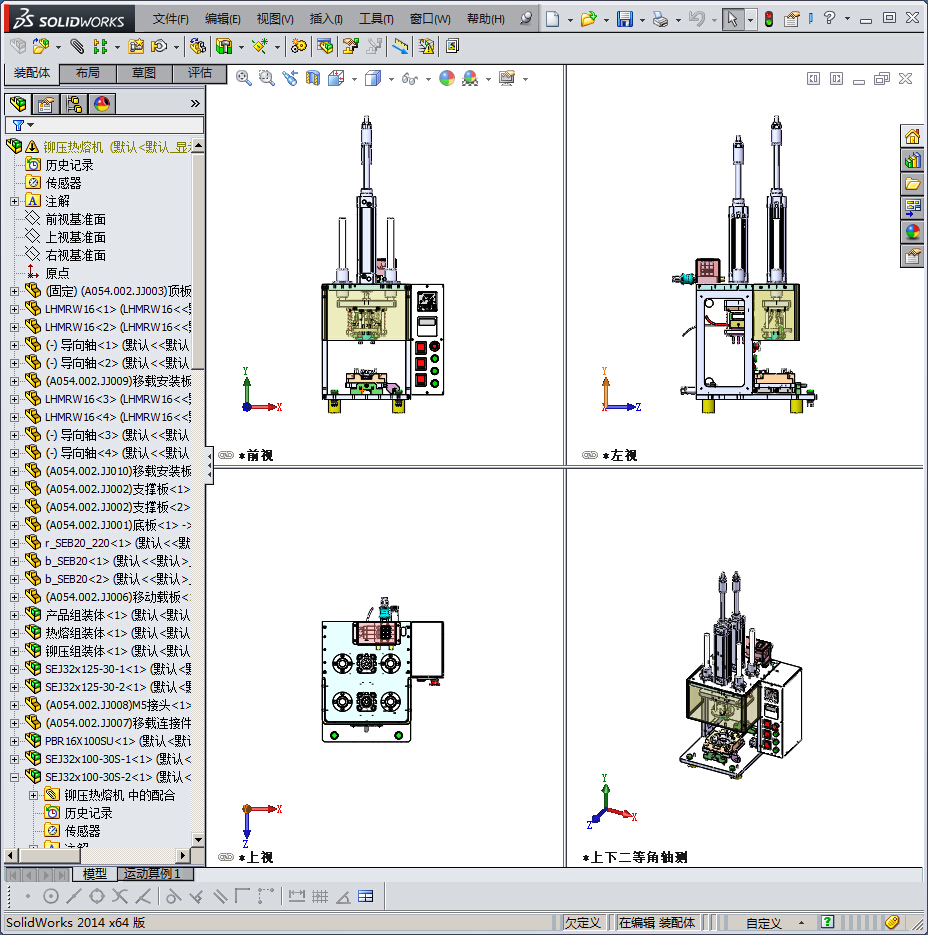Switch to the 评估 tab
Screen dimensions: 928x935
tap(200, 73)
